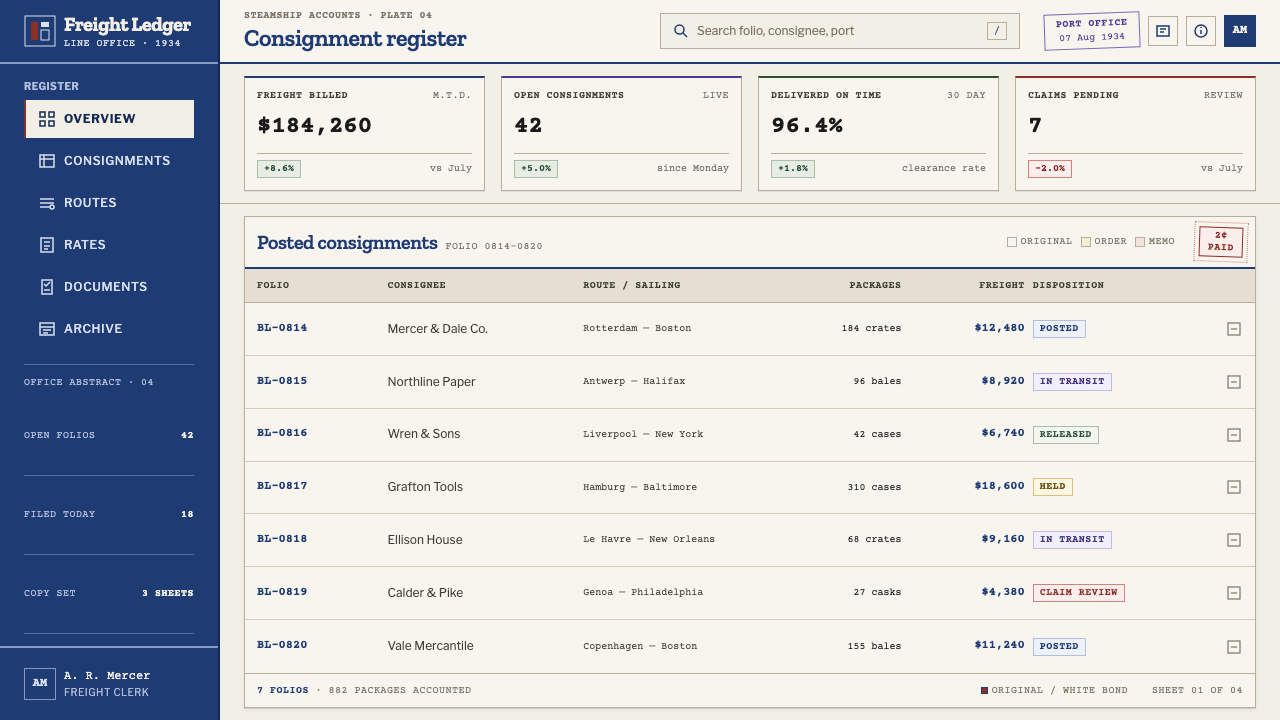Select the Rates menu item
Screen dimensions: 1280x720
coord(109,245)
